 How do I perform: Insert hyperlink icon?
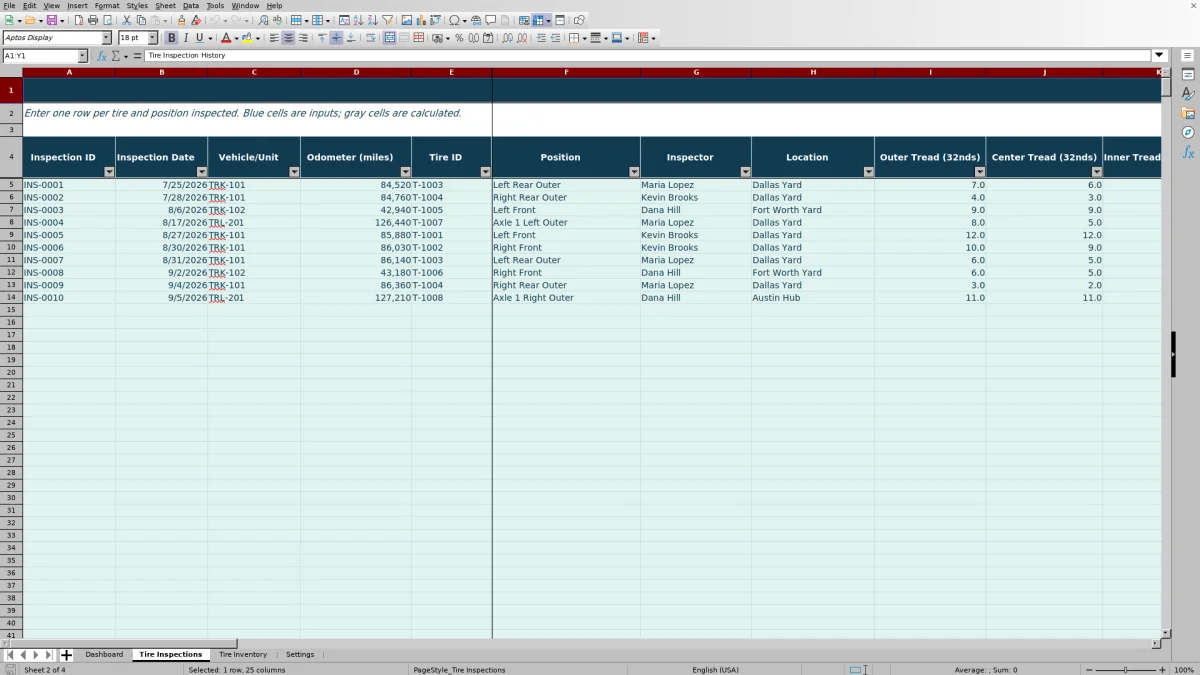coord(476,20)
